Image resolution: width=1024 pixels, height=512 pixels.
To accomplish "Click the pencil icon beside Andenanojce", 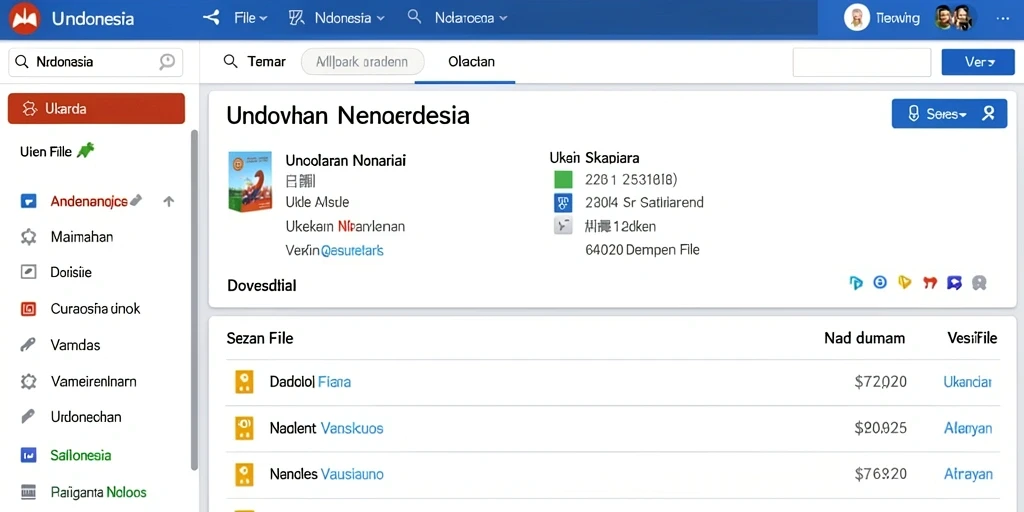I will 136,200.
